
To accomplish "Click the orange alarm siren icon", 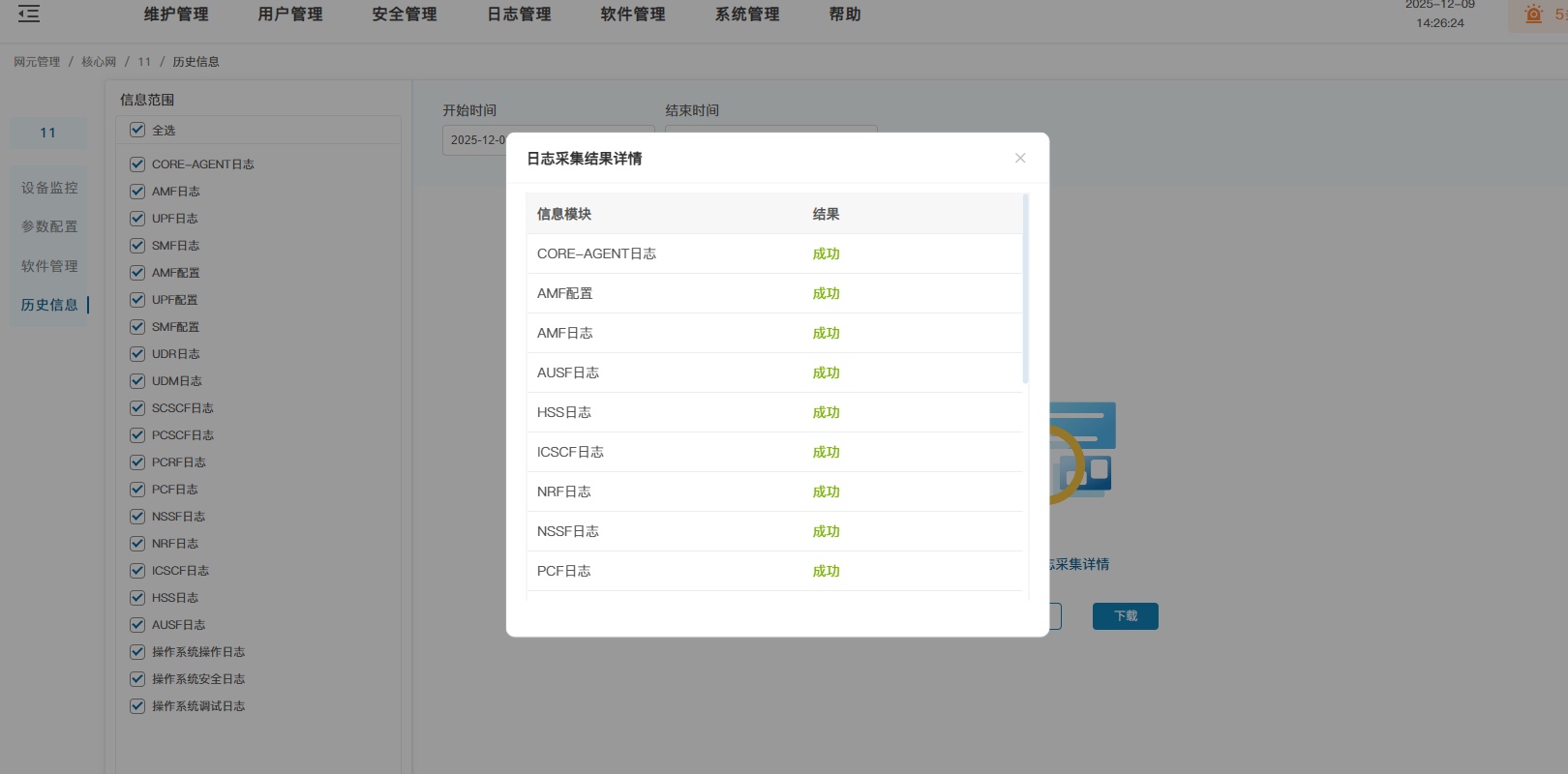I will point(1533,15).
